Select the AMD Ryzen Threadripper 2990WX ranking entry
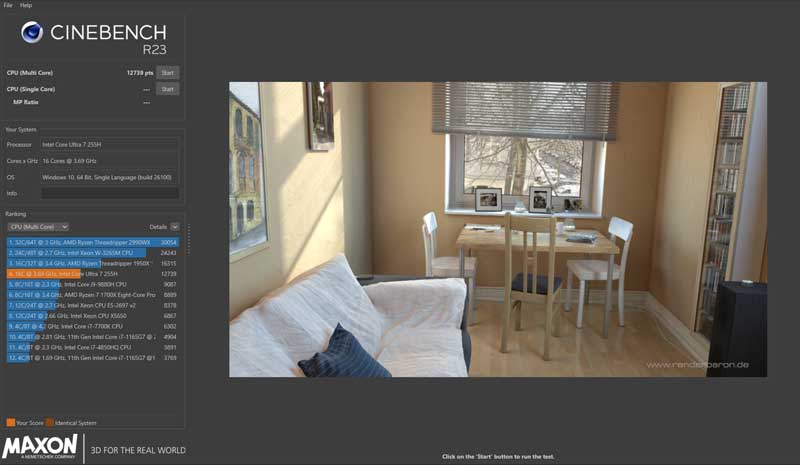 pos(92,242)
